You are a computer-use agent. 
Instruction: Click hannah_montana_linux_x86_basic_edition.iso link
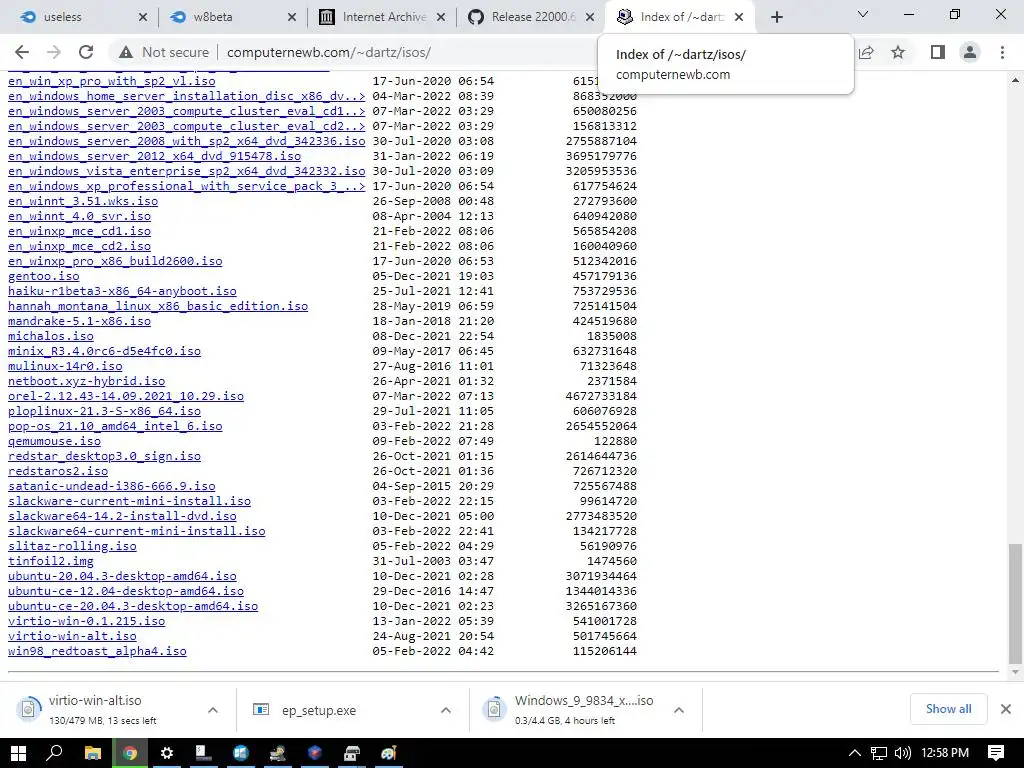(158, 306)
